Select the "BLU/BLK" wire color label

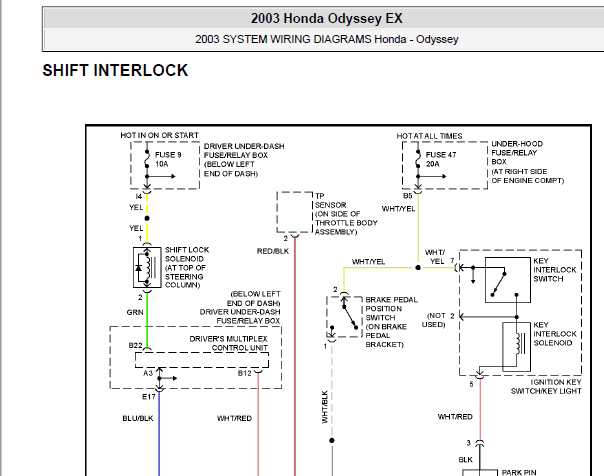coord(138,418)
